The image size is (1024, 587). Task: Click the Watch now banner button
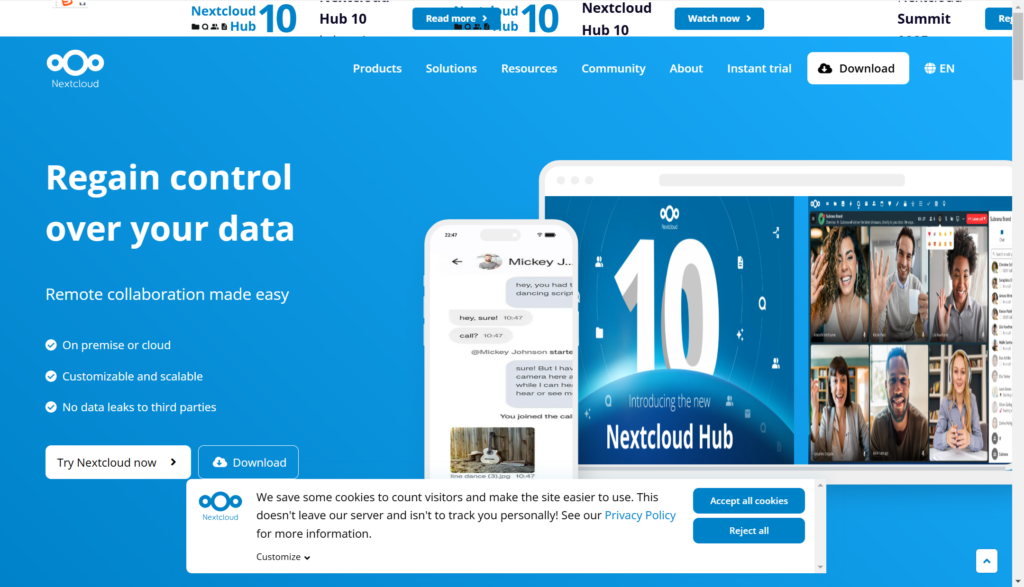(719, 18)
